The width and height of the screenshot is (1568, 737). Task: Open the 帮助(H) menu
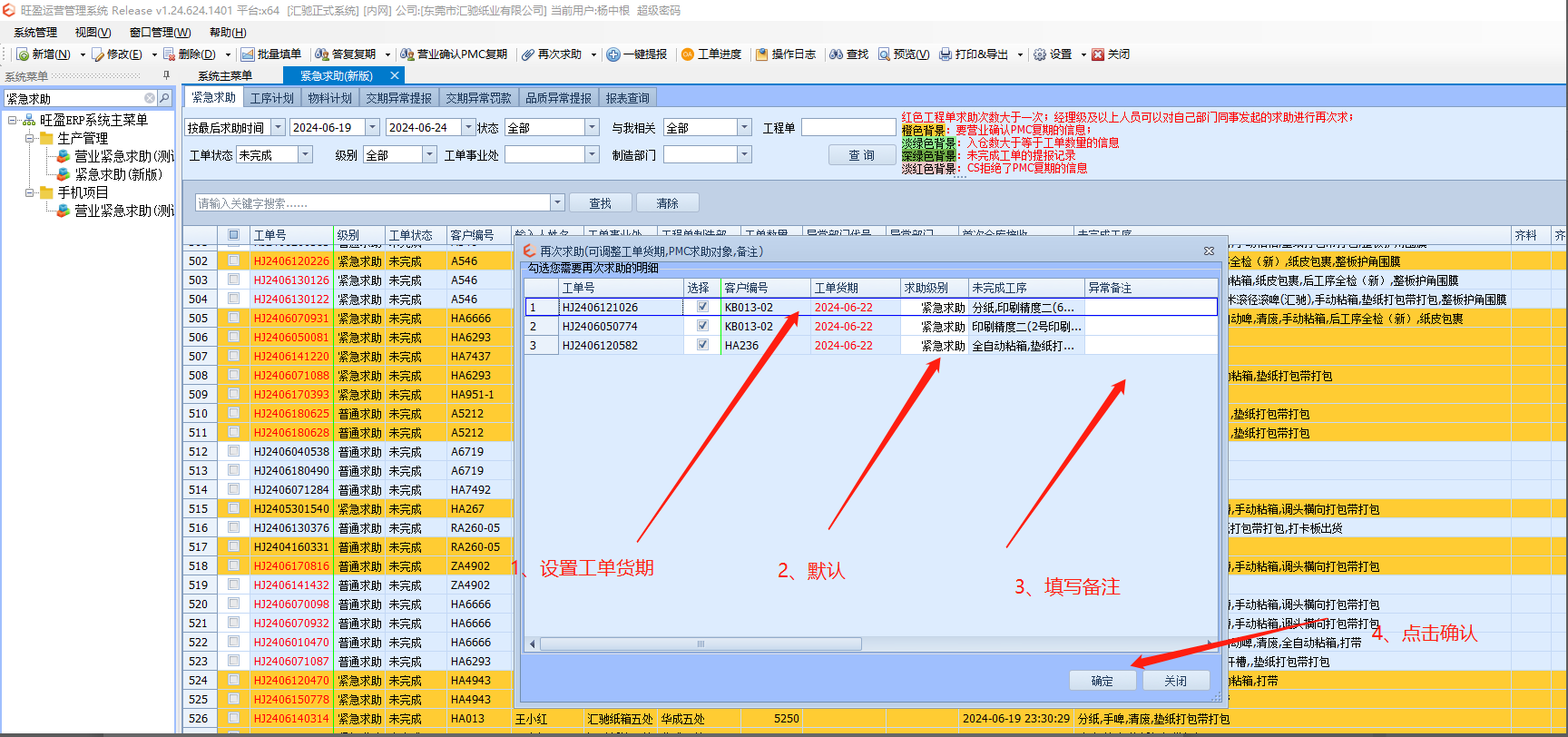tap(228, 33)
